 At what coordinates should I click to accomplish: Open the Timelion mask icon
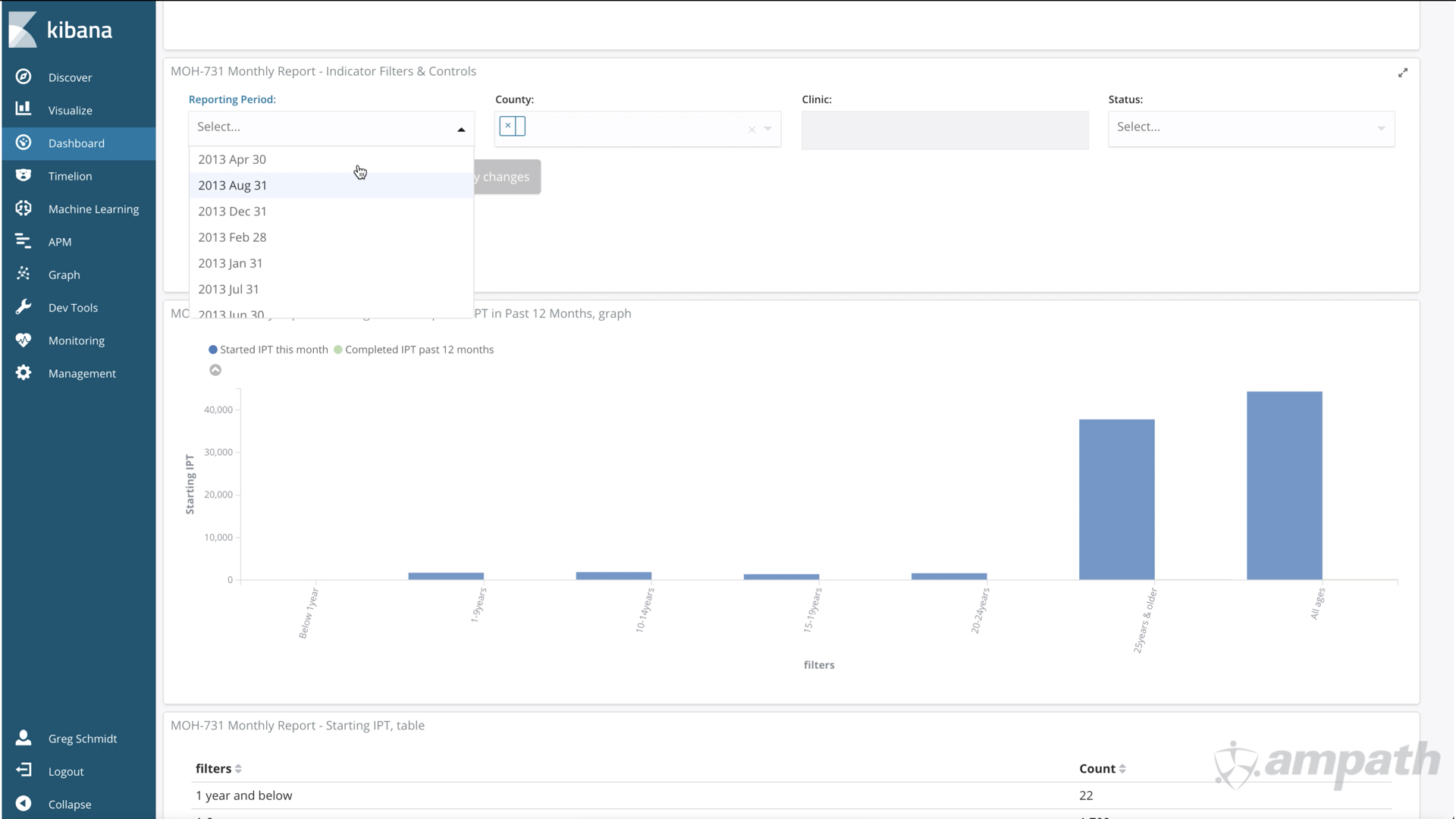[x=24, y=175]
